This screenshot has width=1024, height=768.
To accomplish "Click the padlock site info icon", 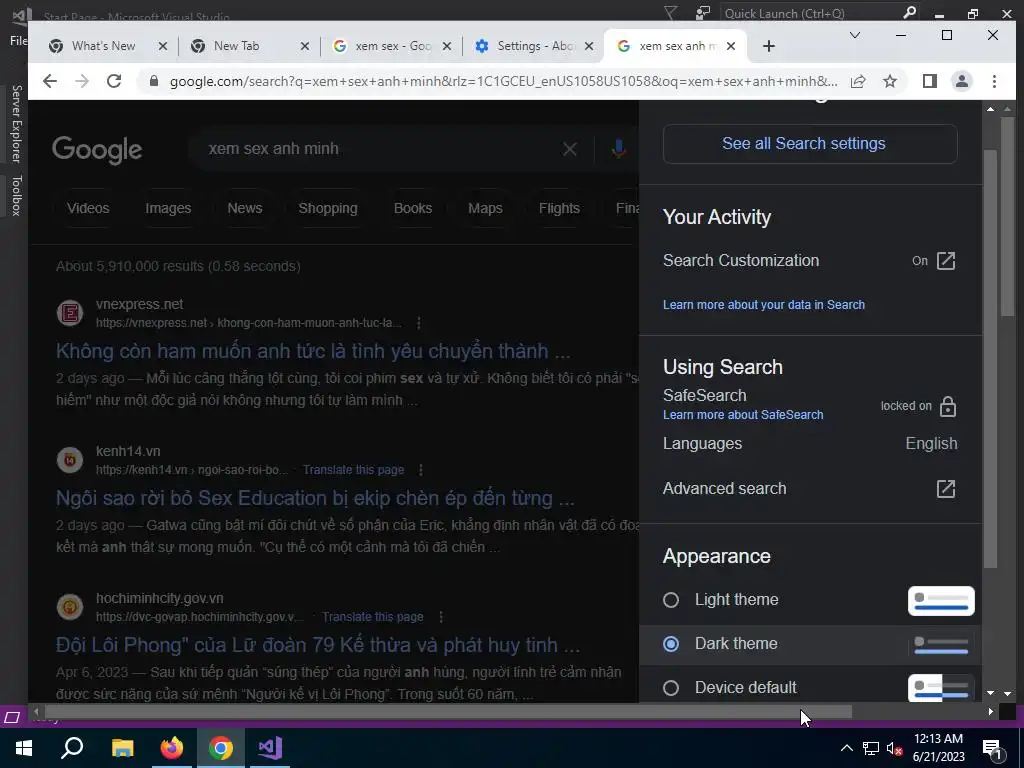I will 154,81.
